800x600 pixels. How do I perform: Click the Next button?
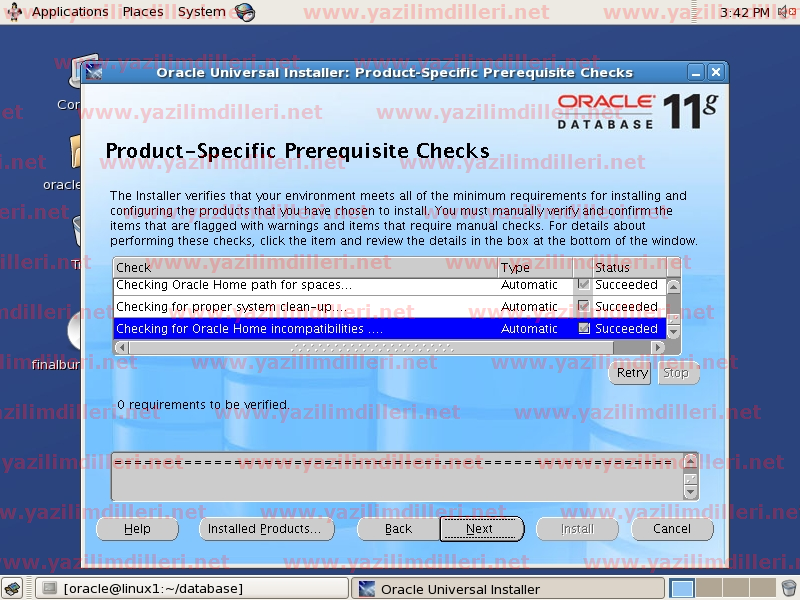coord(481,529)
